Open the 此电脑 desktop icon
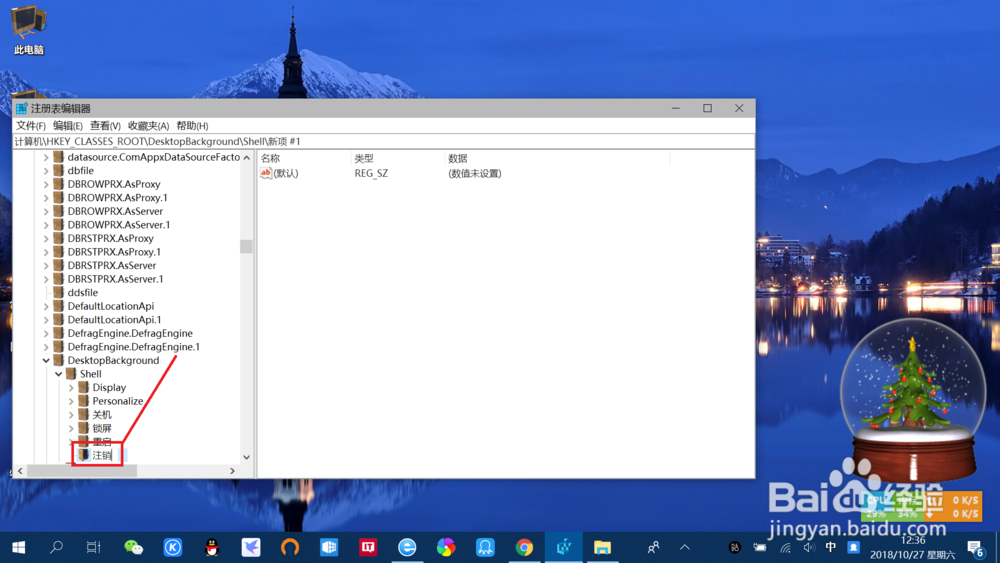1000x563 pixels. [x=29, y=29]
